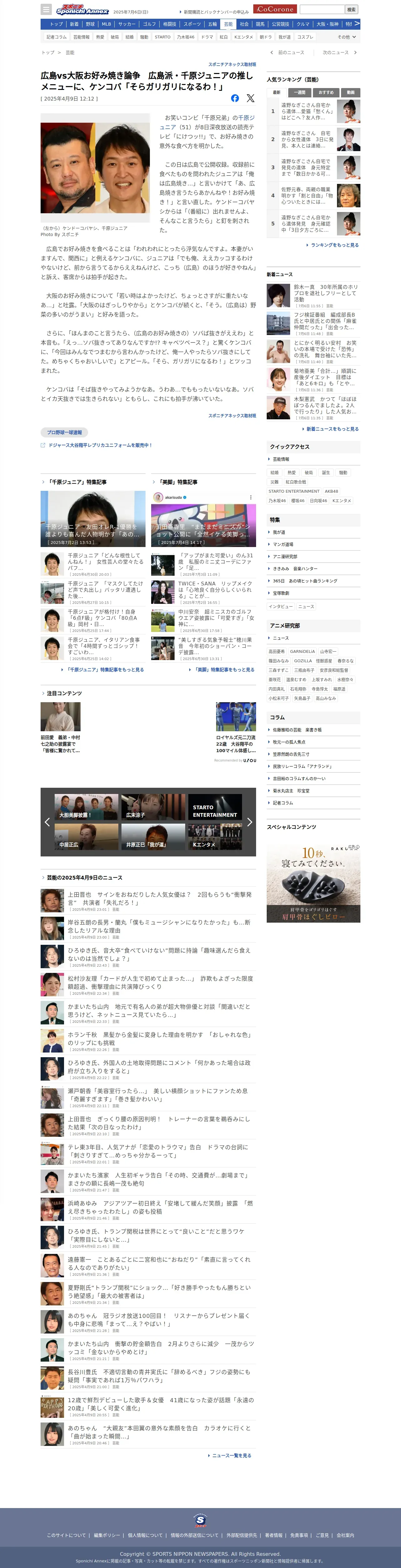Open ドジャース大谷翔平 replica uniform link

100,445
